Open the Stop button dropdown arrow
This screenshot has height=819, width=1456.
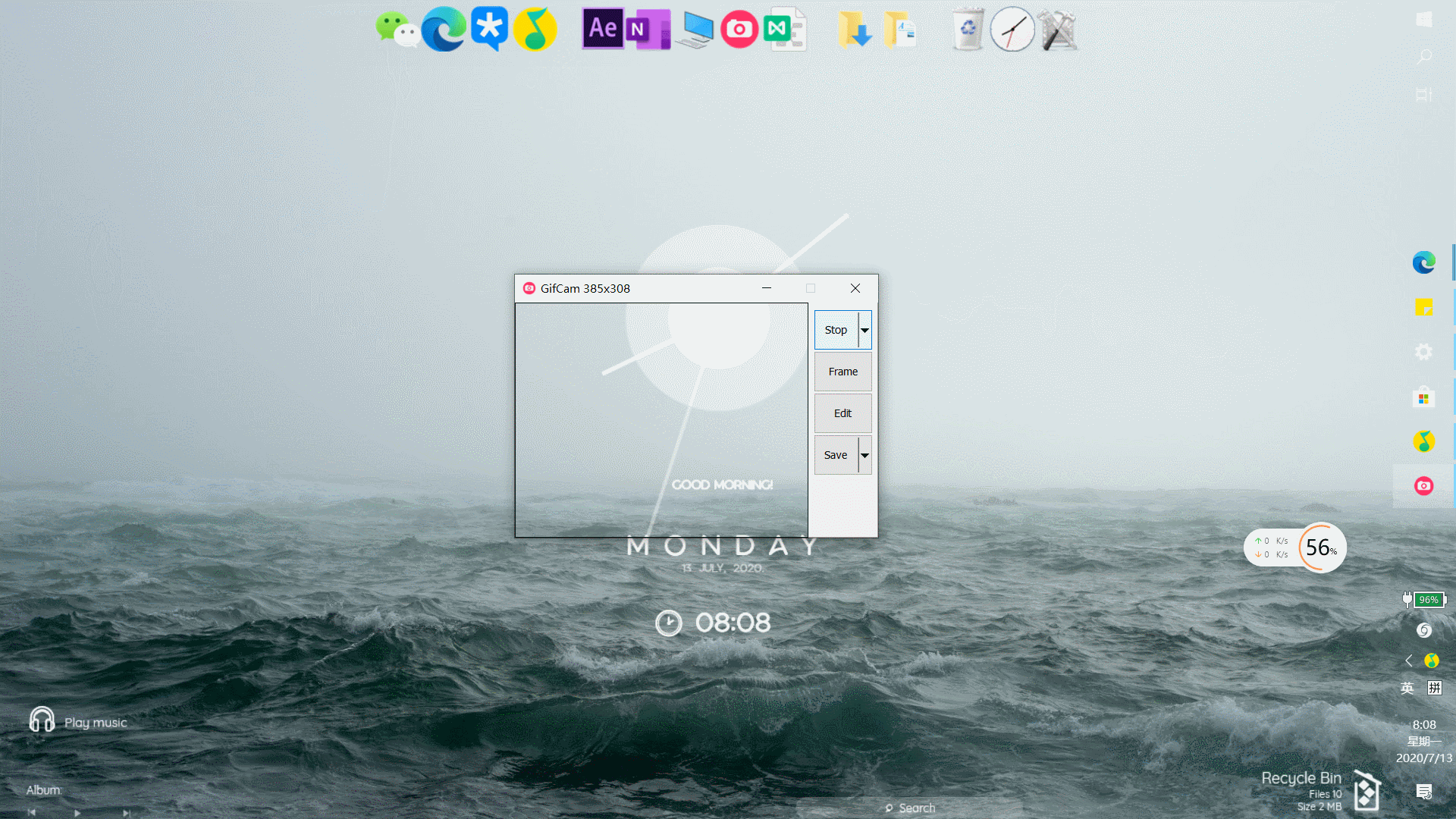(x=865, y=330)
